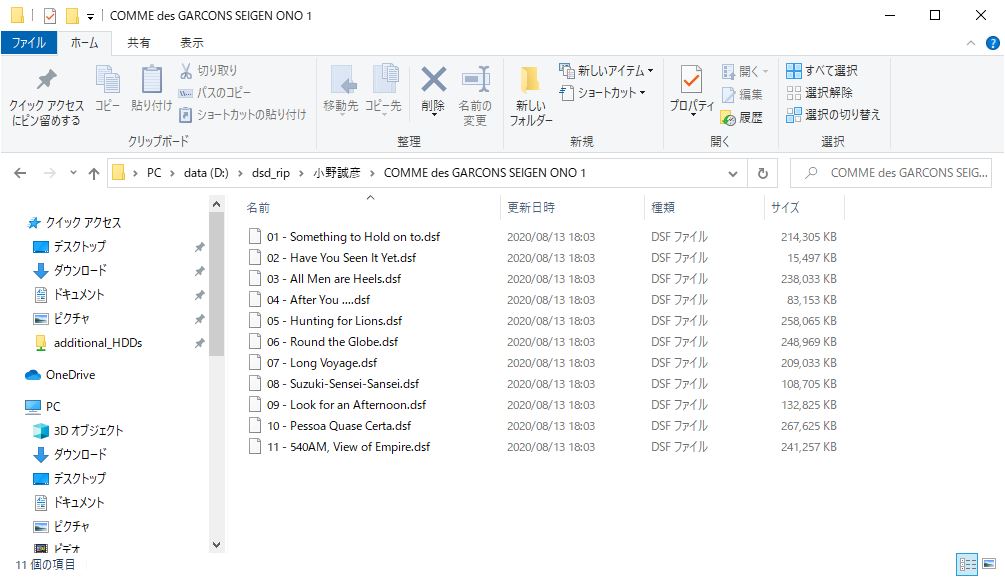Click New folder icon in title bar
The height and width of the screenshot is (577, 1005).
click(x=72, y=15)
